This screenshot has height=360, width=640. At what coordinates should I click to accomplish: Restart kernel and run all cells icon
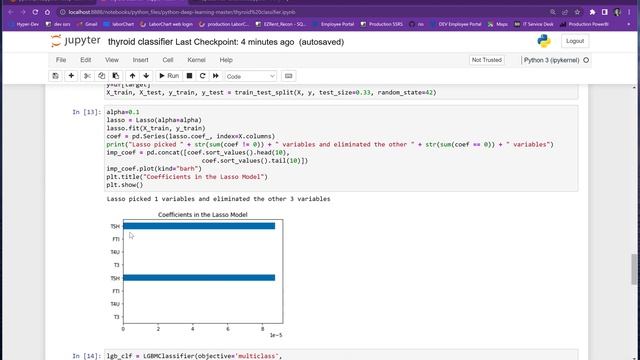pos(216,76)
